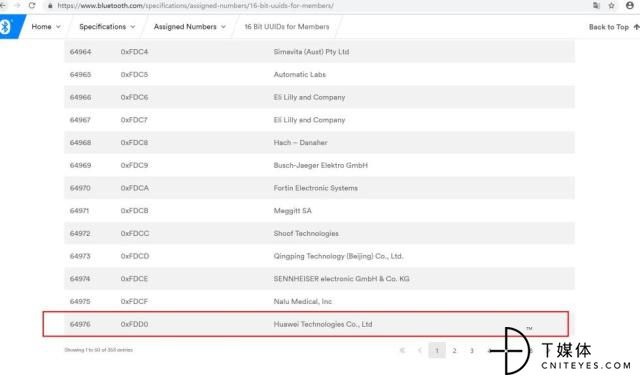Bookmark page with the star icon

[x=611, y=5]
